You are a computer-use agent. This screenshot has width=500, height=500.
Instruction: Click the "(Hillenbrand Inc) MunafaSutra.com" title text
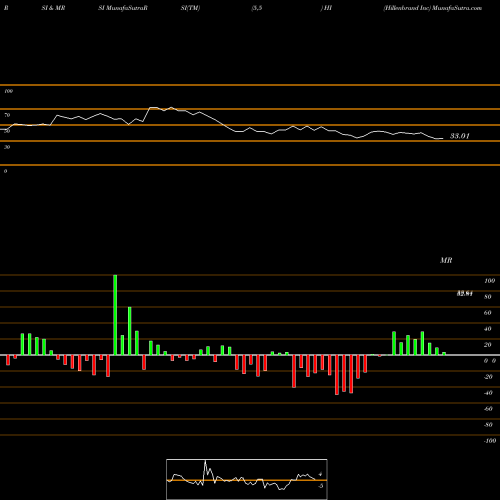(432, 8)
